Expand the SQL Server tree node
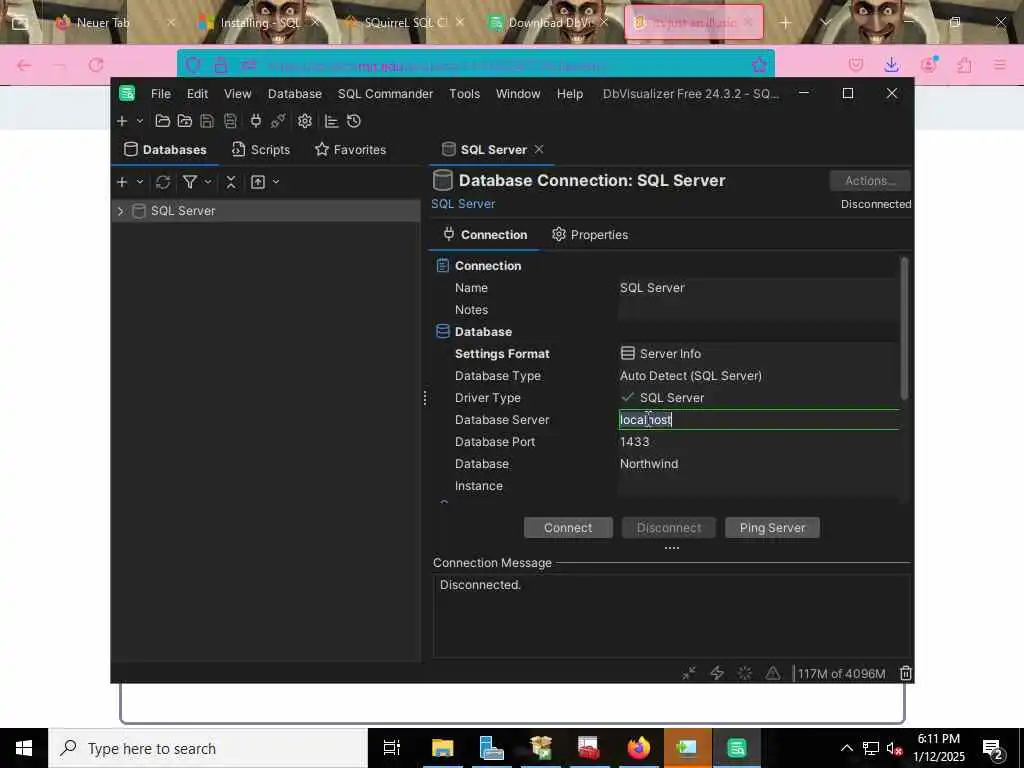This screenshot has width=1024, height=768. [120, 211]
